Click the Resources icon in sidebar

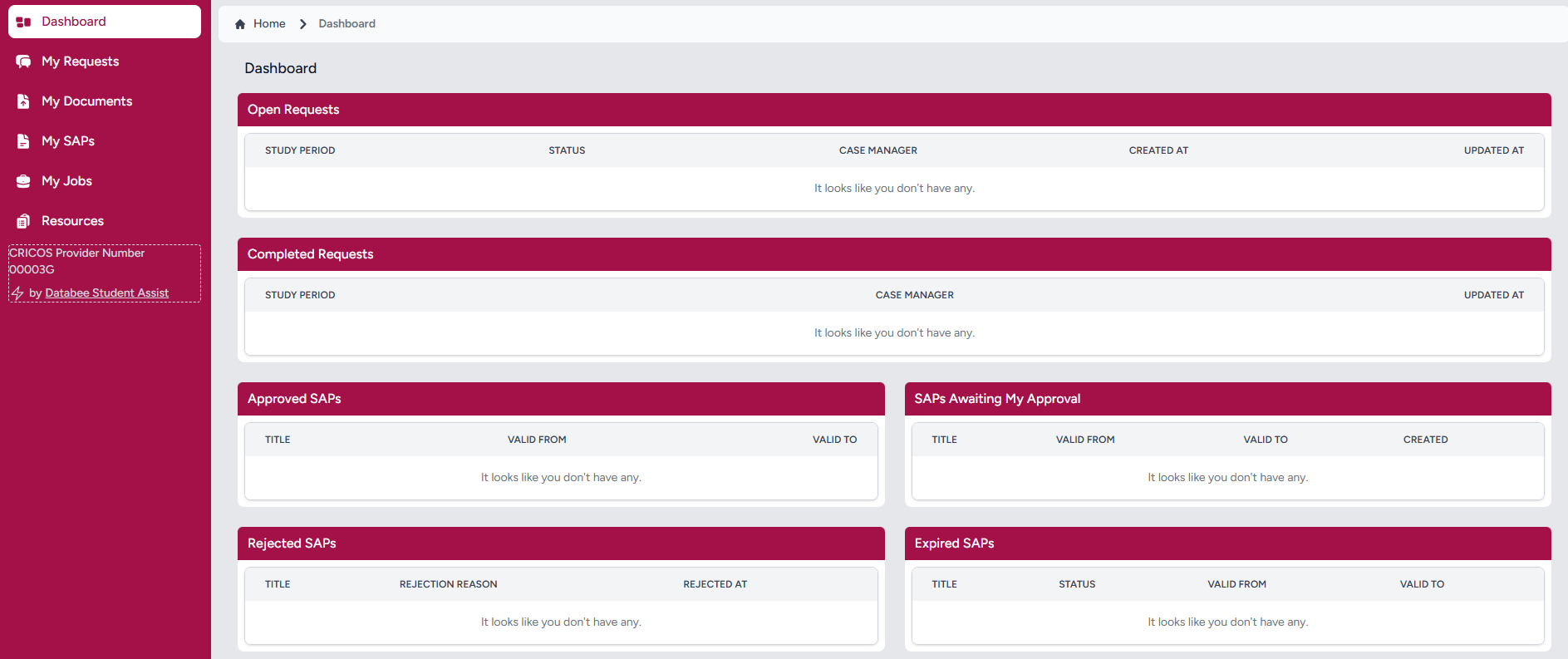tap(23, 221)
